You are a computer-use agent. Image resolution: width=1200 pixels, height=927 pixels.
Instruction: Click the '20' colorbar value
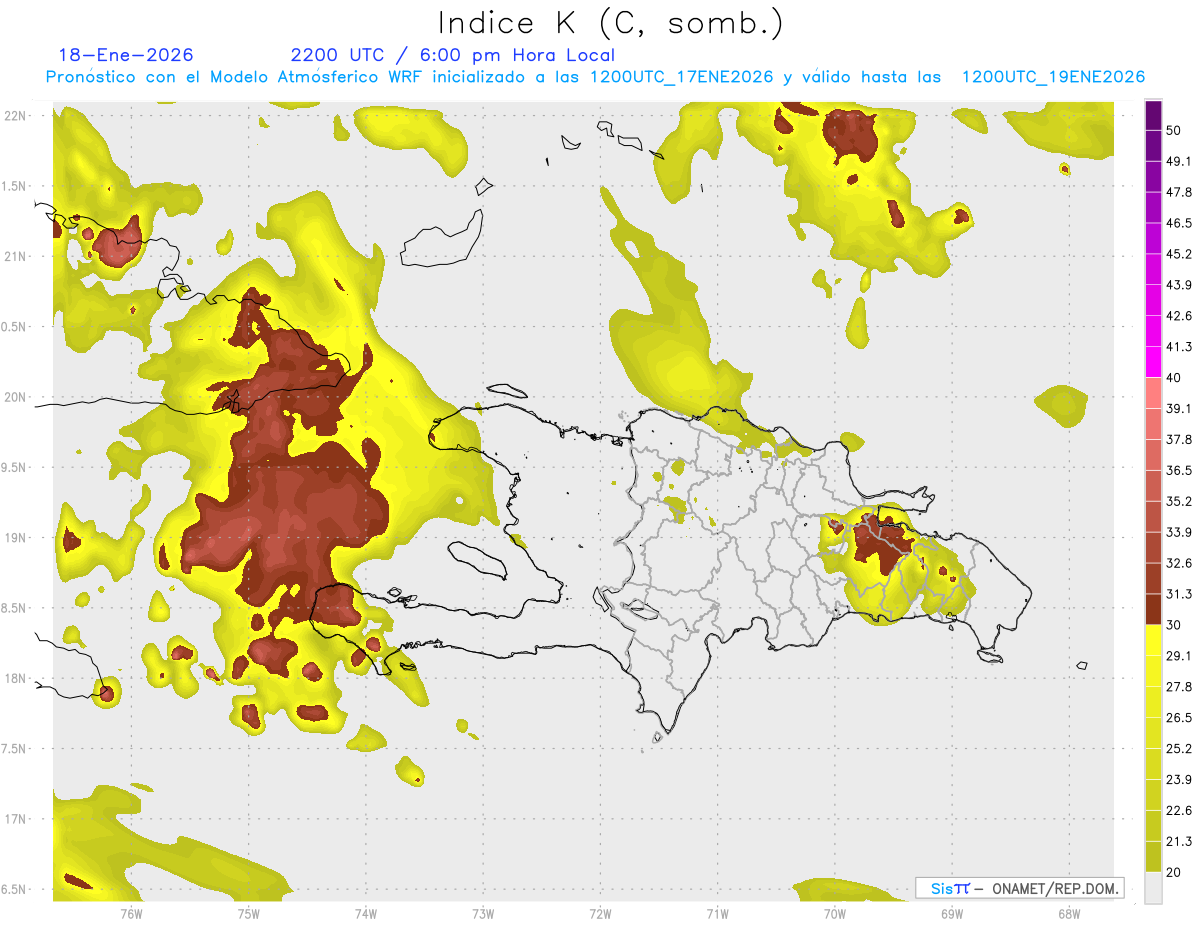[x=1174, y=872]
